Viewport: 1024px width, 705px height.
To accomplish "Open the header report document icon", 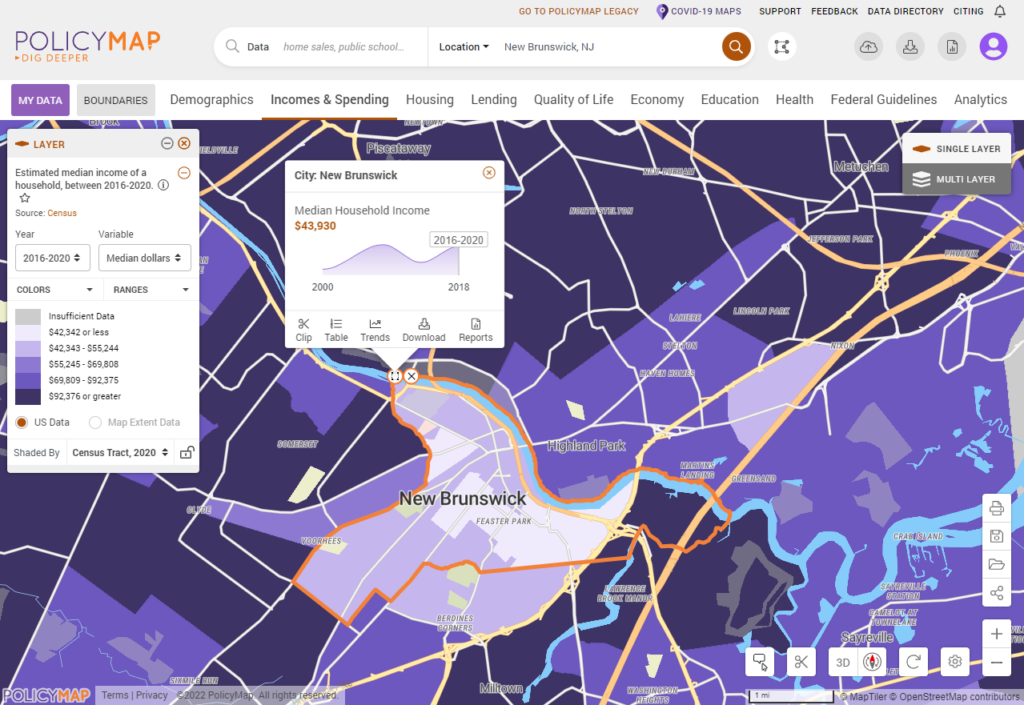I will point(952,46).
